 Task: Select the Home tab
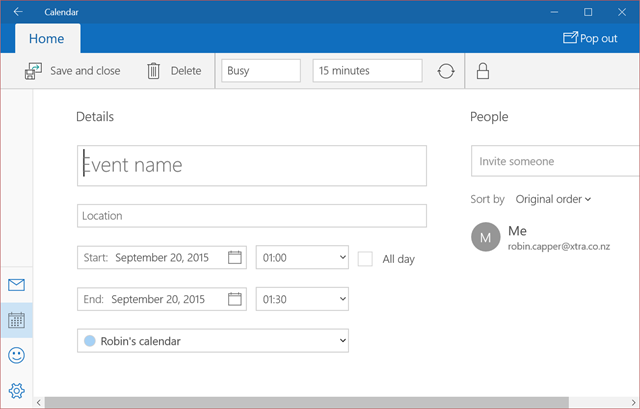pos(47,39)
